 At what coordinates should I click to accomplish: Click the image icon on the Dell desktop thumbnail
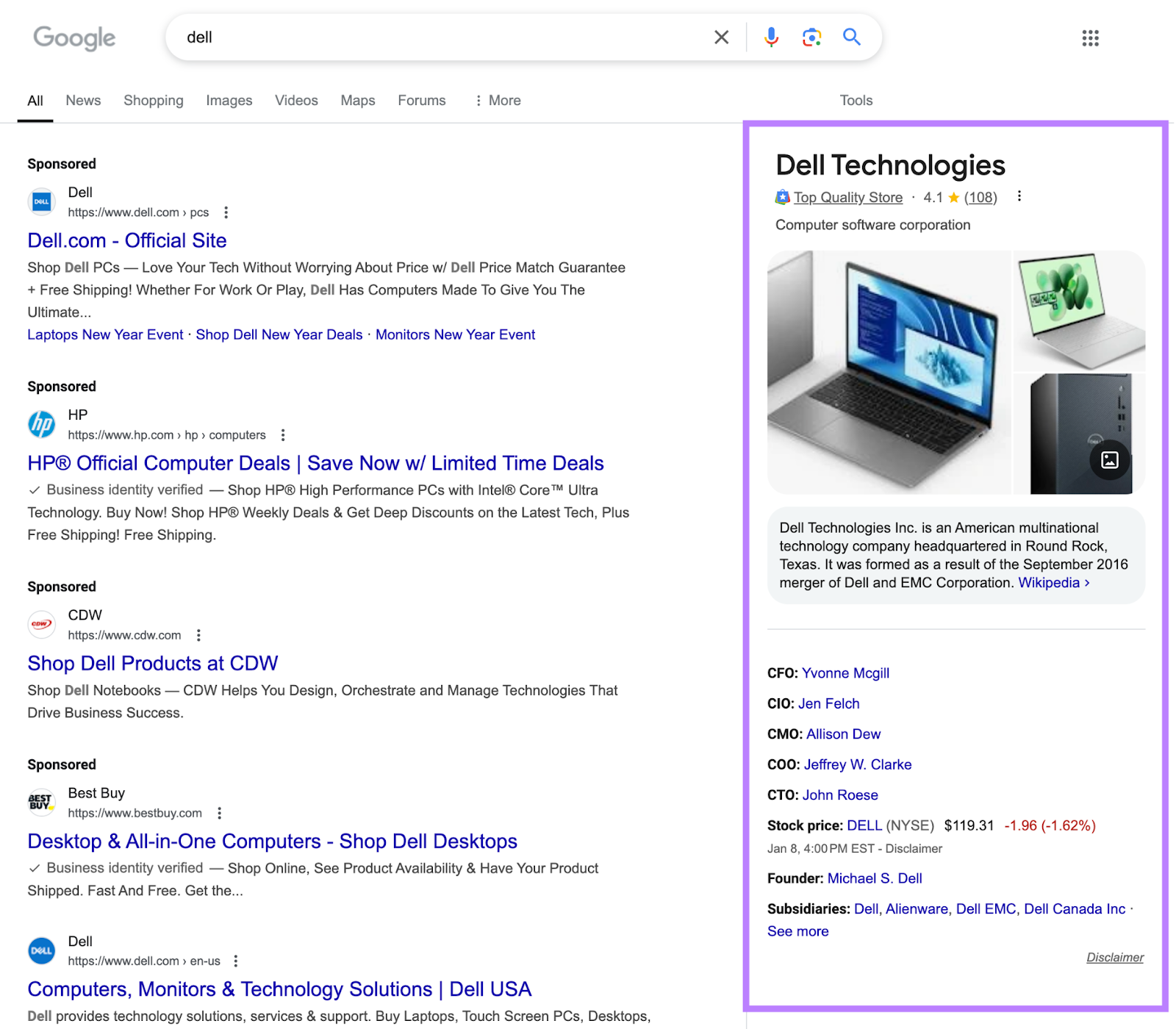(x=1110, y=461)
